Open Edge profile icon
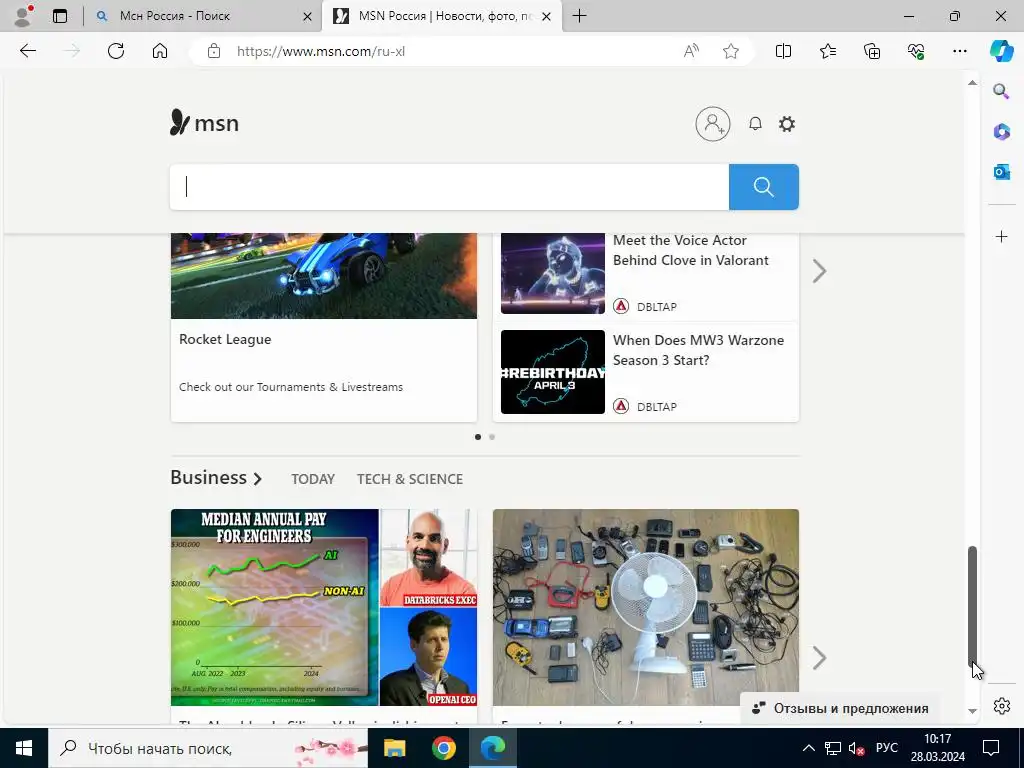Viewport: 1024px width, 768px height. [x=23, y=16]
